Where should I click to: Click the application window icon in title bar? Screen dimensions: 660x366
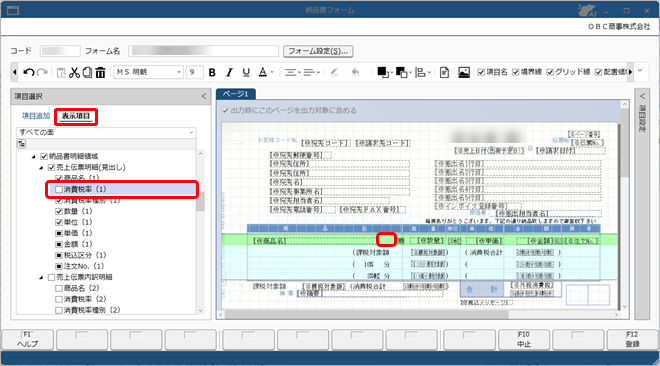[x=13, y=10]
